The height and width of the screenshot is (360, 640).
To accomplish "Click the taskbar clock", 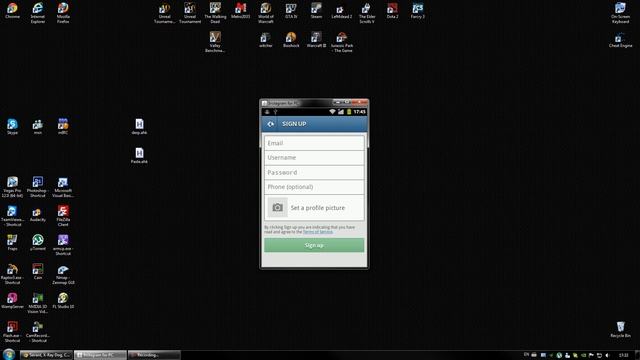I will (623, 355).
